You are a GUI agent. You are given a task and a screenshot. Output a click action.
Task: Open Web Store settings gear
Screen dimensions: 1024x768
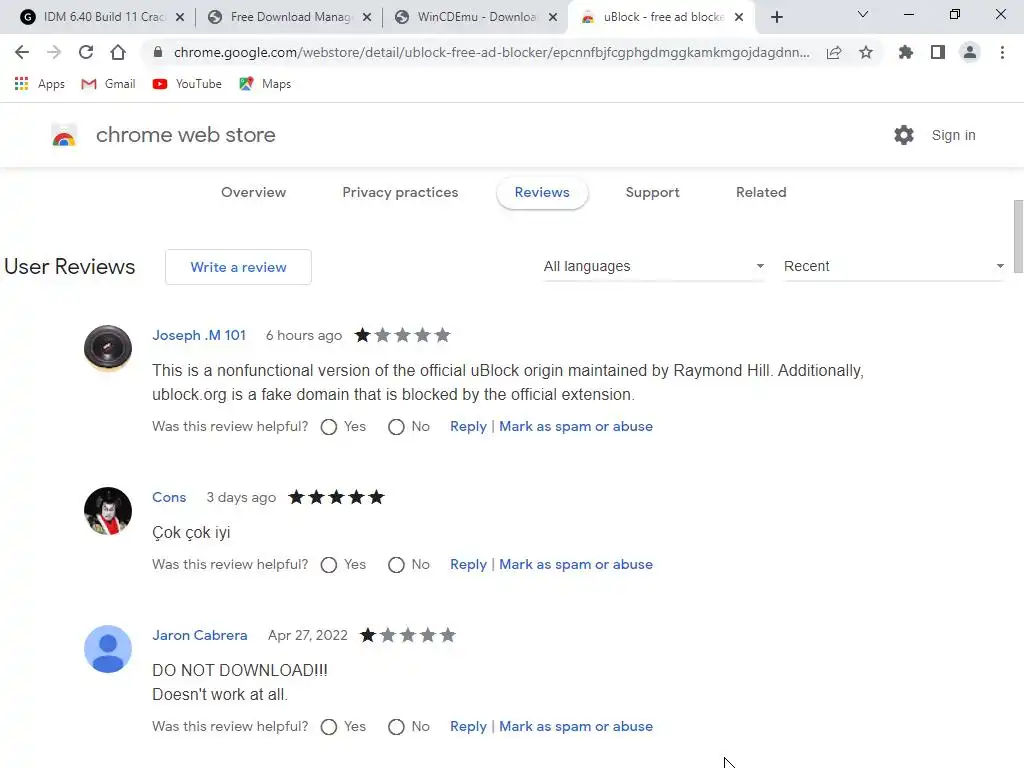[904, 135]
